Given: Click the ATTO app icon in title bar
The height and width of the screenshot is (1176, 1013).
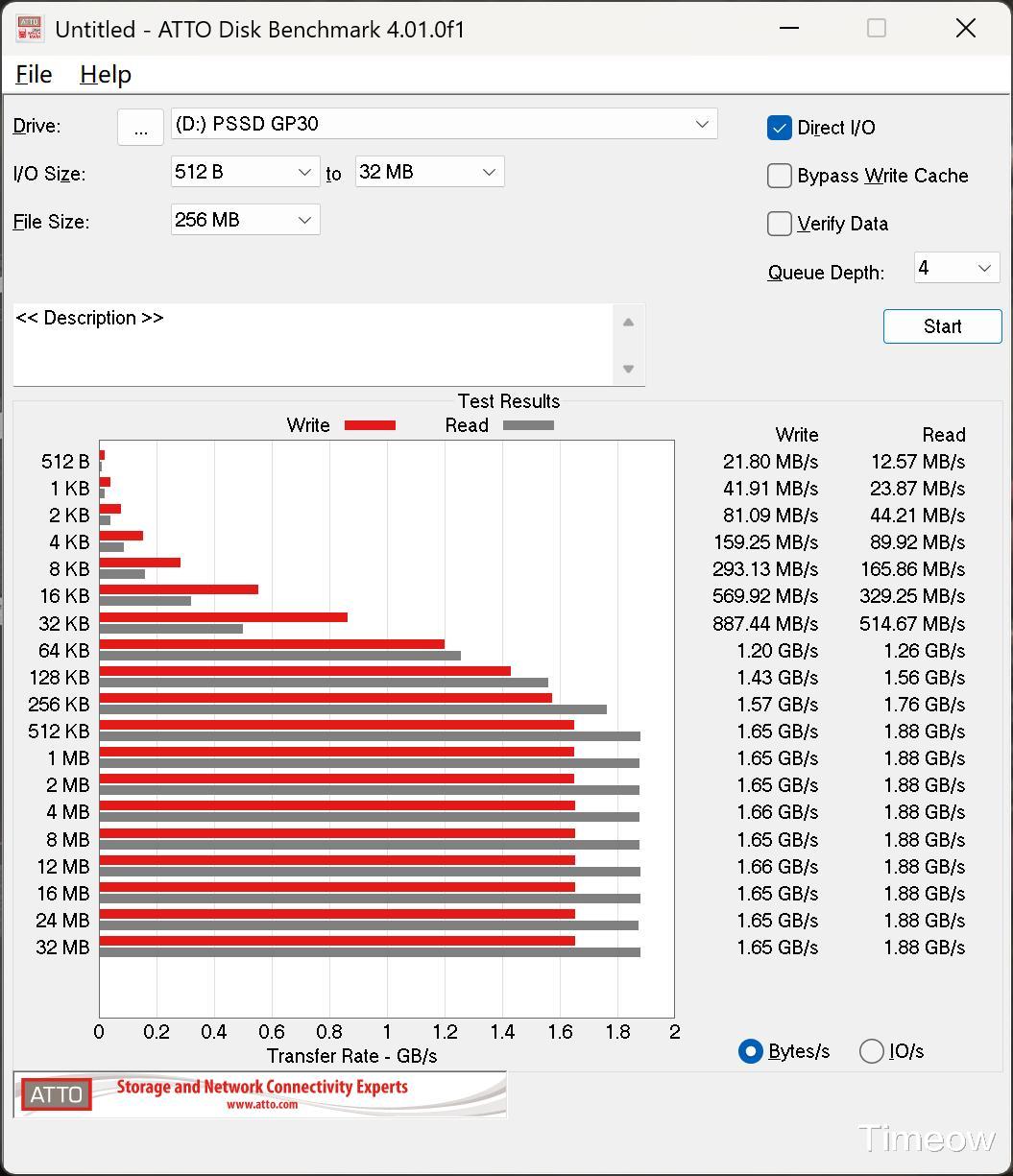Looking at the screenshot, I should click(x=30, y=29).
